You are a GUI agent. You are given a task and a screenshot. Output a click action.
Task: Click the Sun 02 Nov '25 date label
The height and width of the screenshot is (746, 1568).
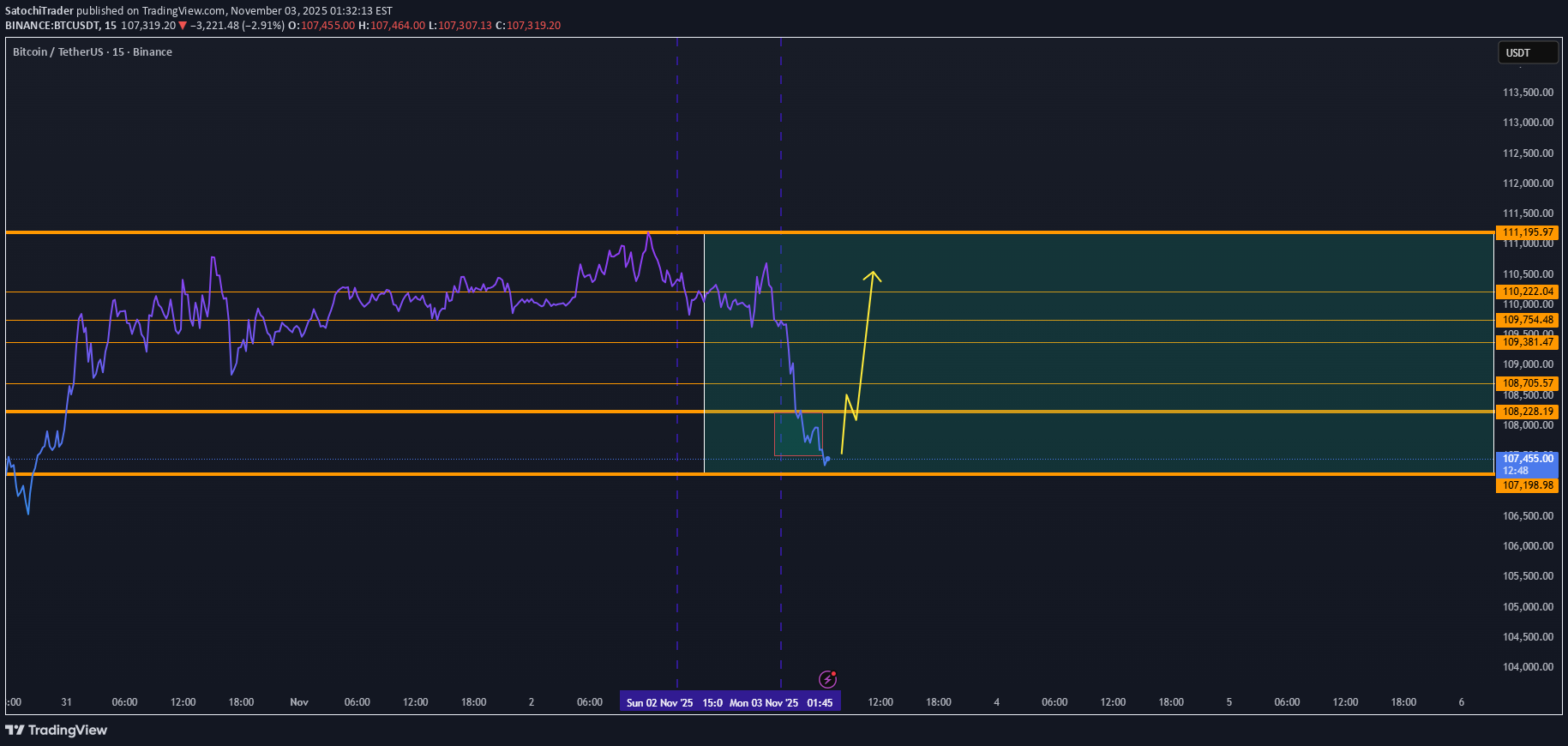pos(673,702)
